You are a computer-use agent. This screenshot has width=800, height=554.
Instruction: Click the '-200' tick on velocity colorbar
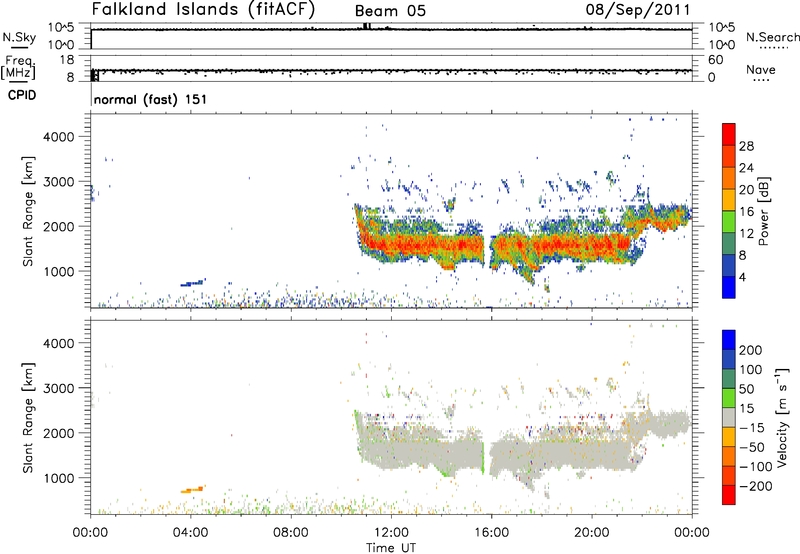pyautogui.click(x=756, y=486)
